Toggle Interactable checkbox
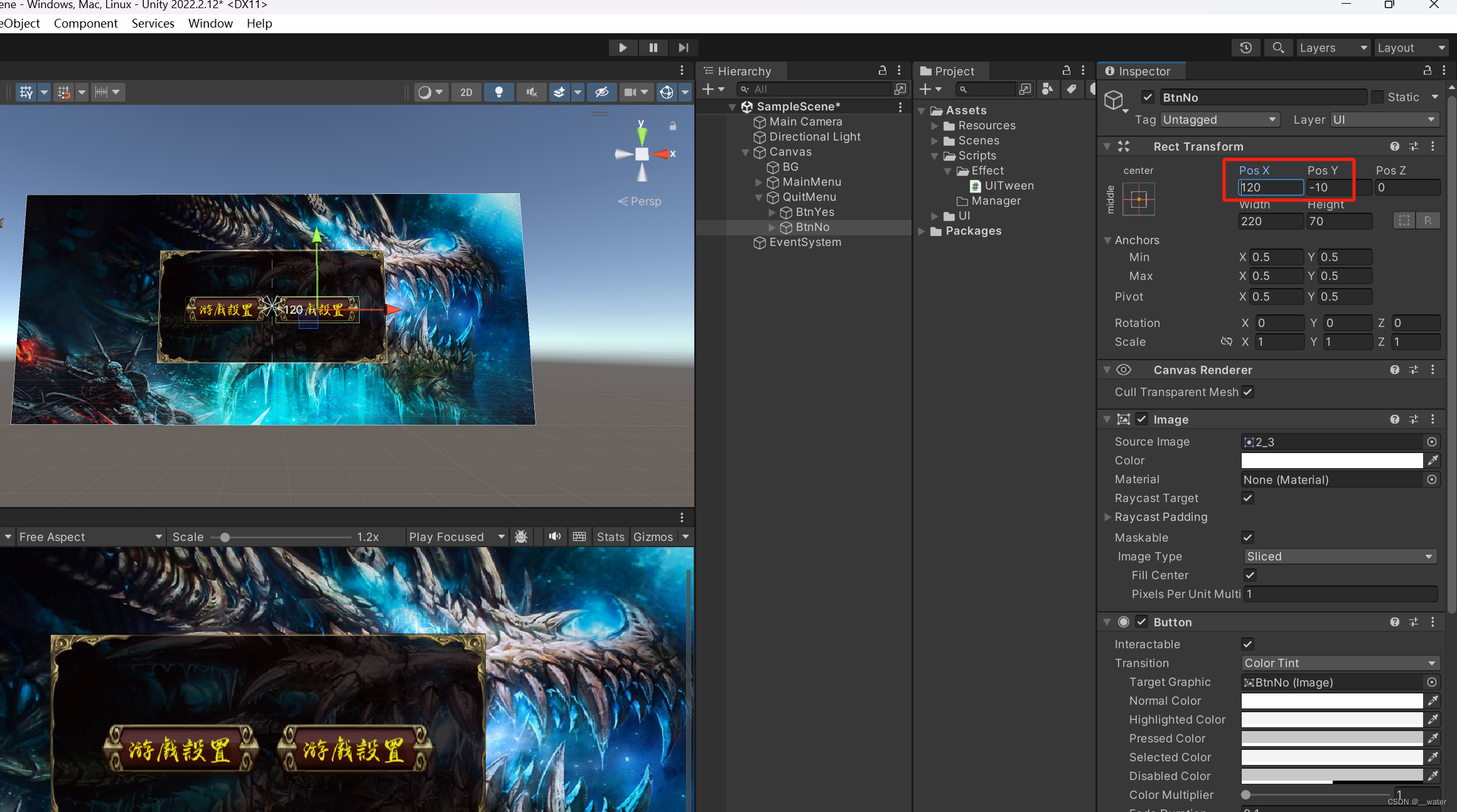This screenshot has height=812, width=1457. 1248,644
